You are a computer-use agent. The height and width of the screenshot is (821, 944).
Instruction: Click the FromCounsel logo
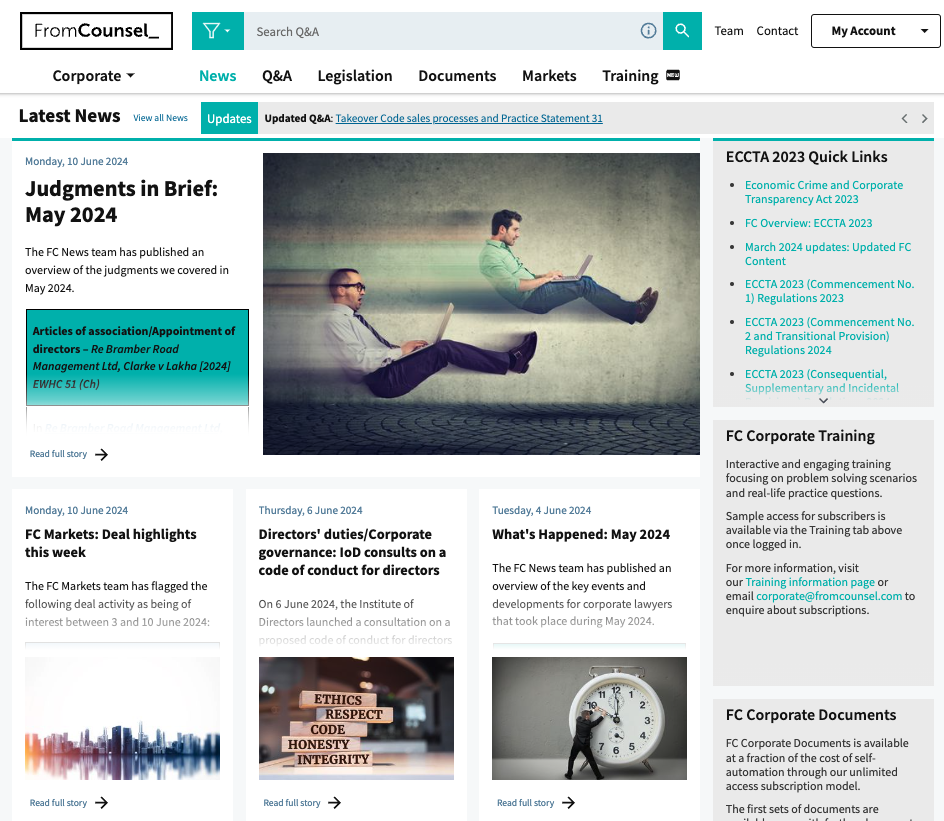coord(96,30)
